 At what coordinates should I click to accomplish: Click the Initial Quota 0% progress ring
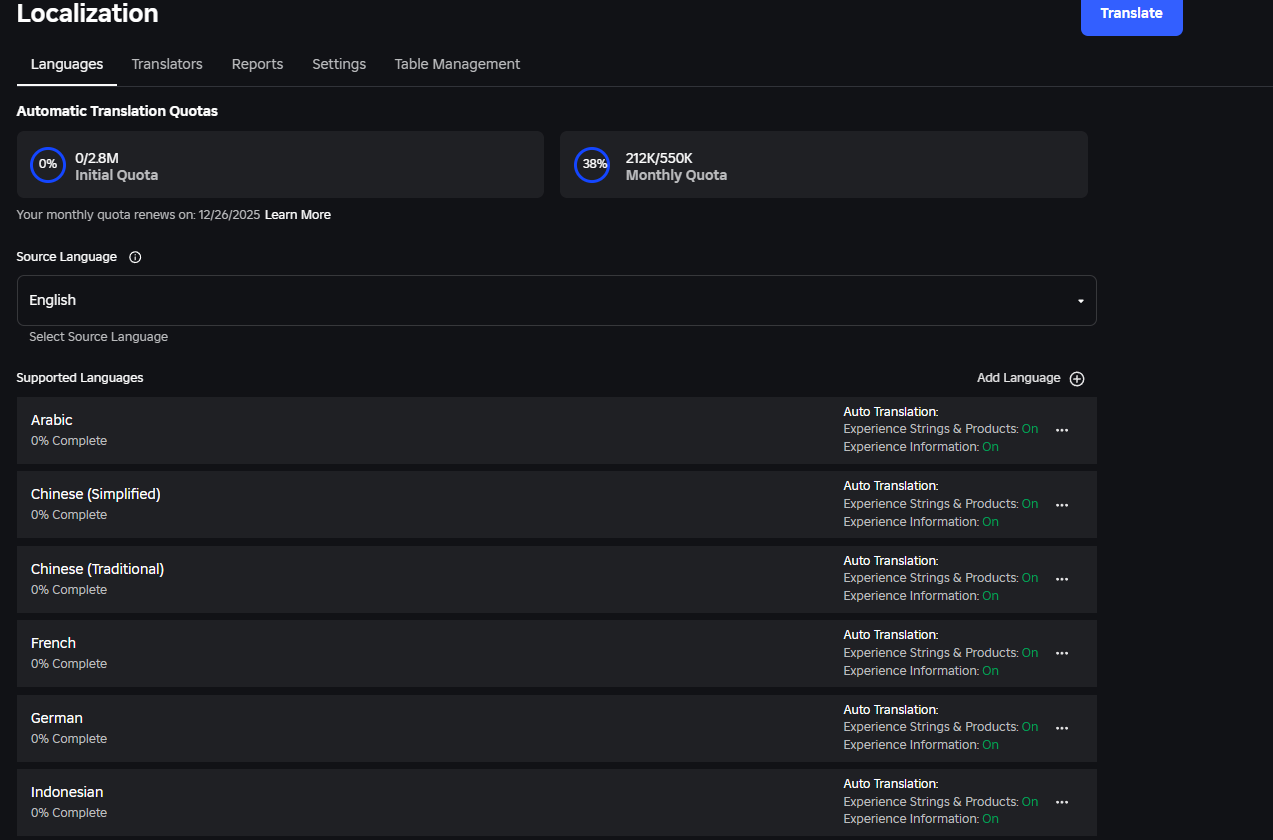[48, 165]
